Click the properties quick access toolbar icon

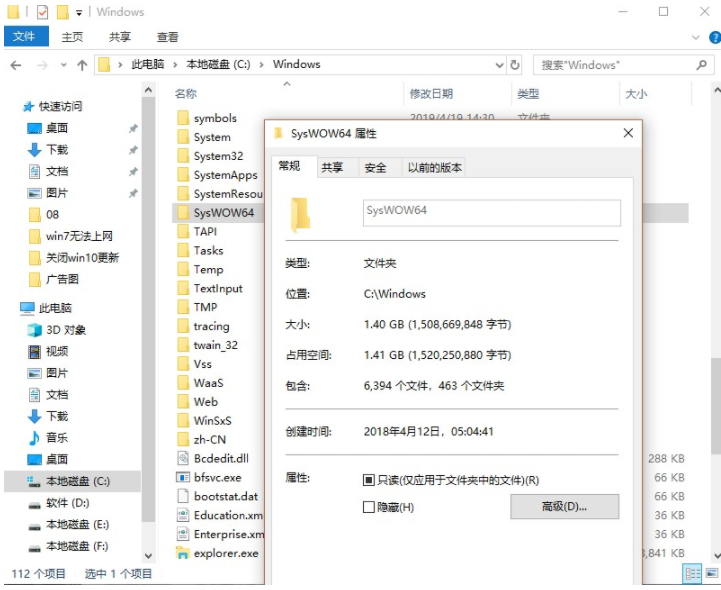[42, 12]
